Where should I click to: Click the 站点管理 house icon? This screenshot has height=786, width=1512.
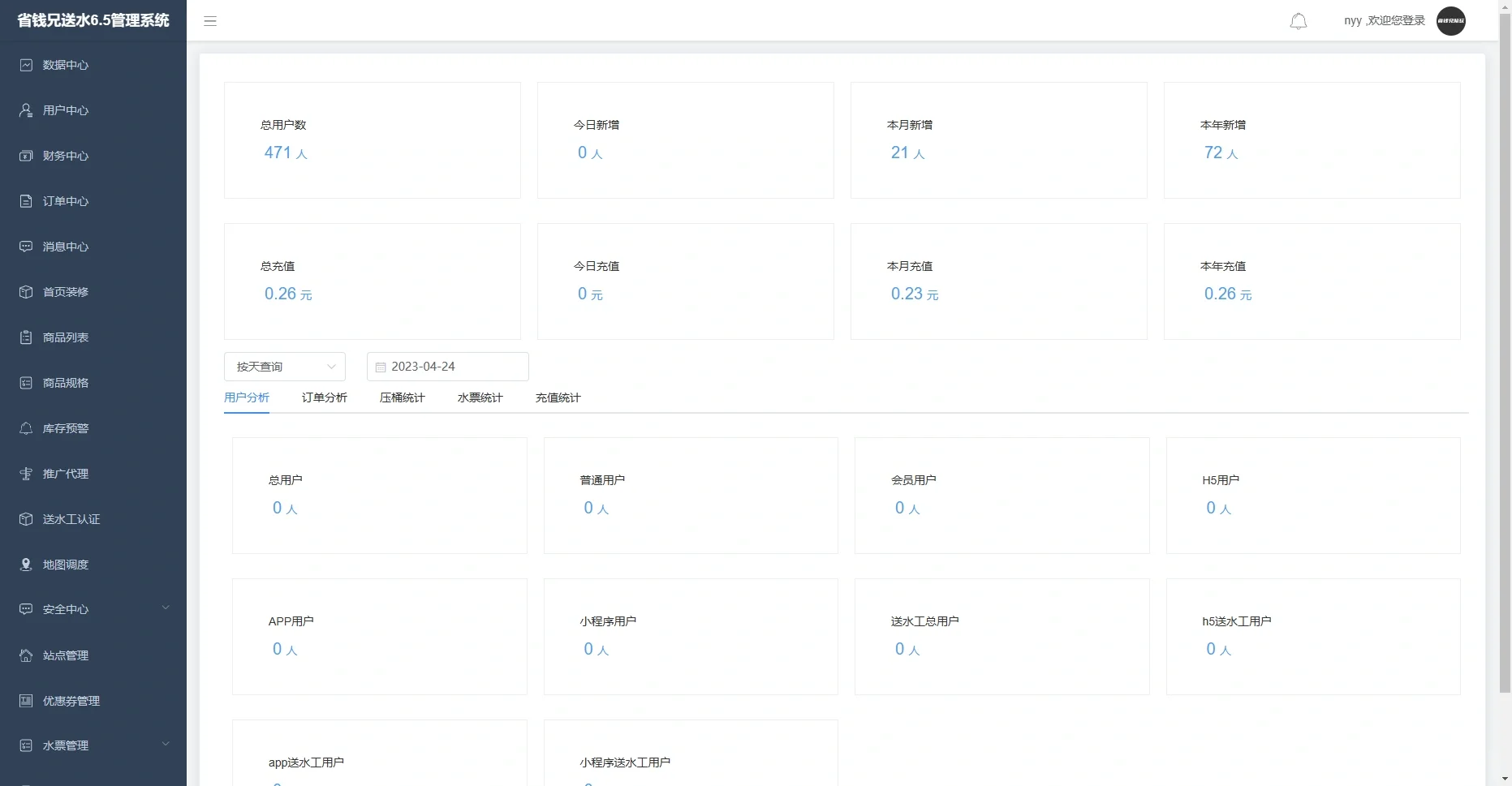26,655
